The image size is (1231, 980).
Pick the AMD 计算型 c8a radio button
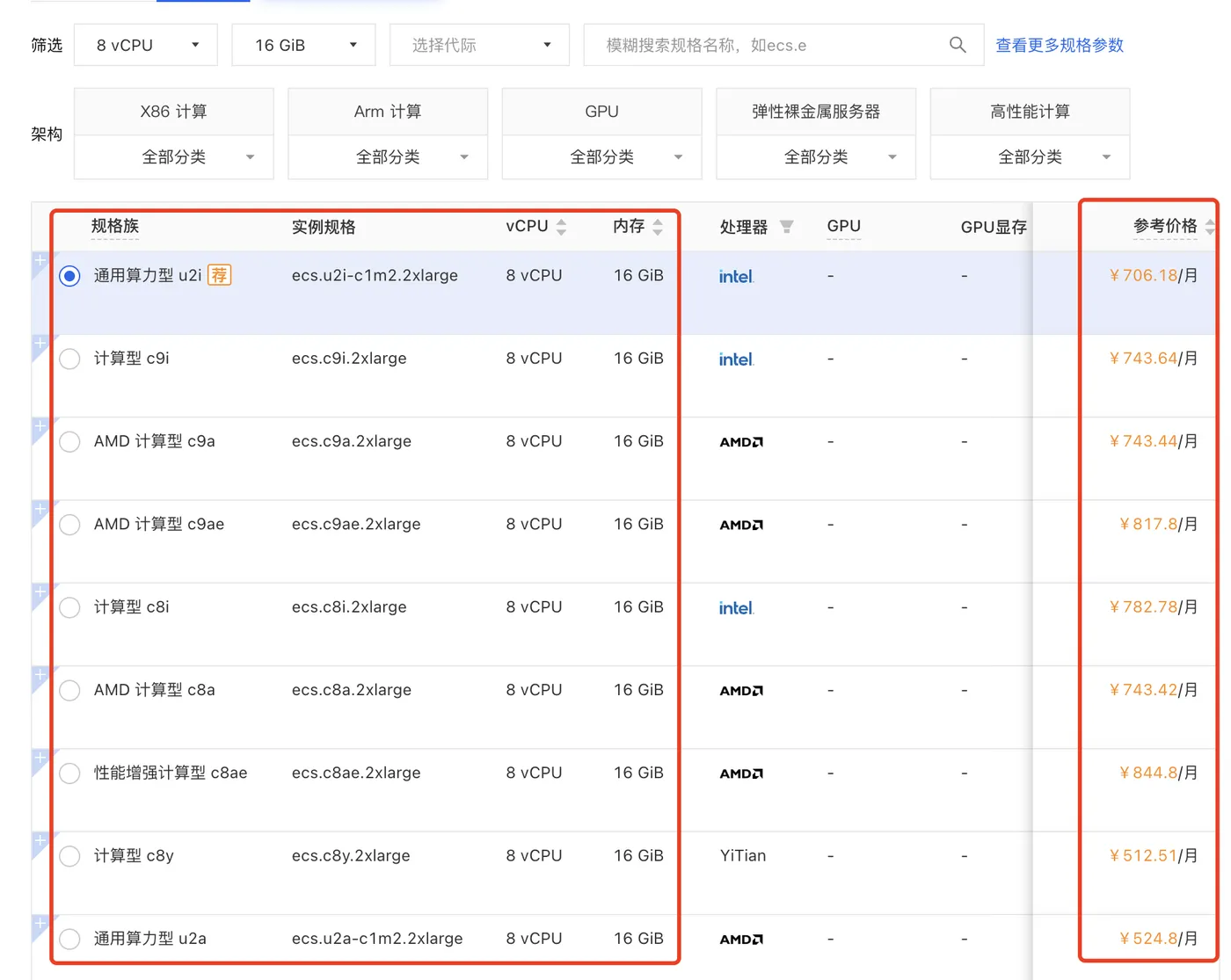[x=69, y=690]
